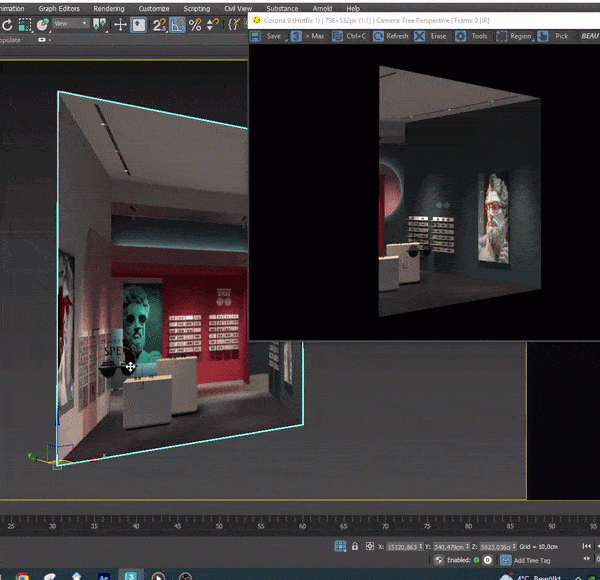600x580 pixels.
Task: Click Save in Corona frame buffer
Action: click(x=267, y=36)
